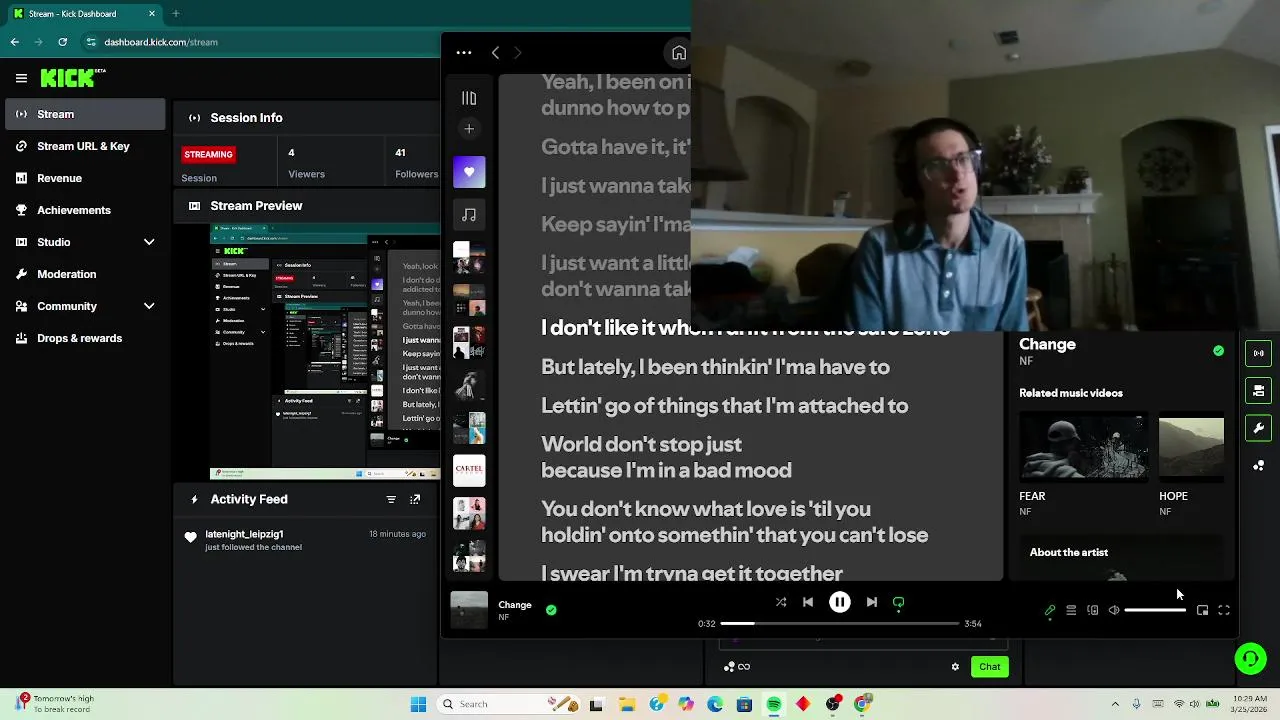Pop out the Activity Feed
The image size is (1280, 720).
click(415, 499)
